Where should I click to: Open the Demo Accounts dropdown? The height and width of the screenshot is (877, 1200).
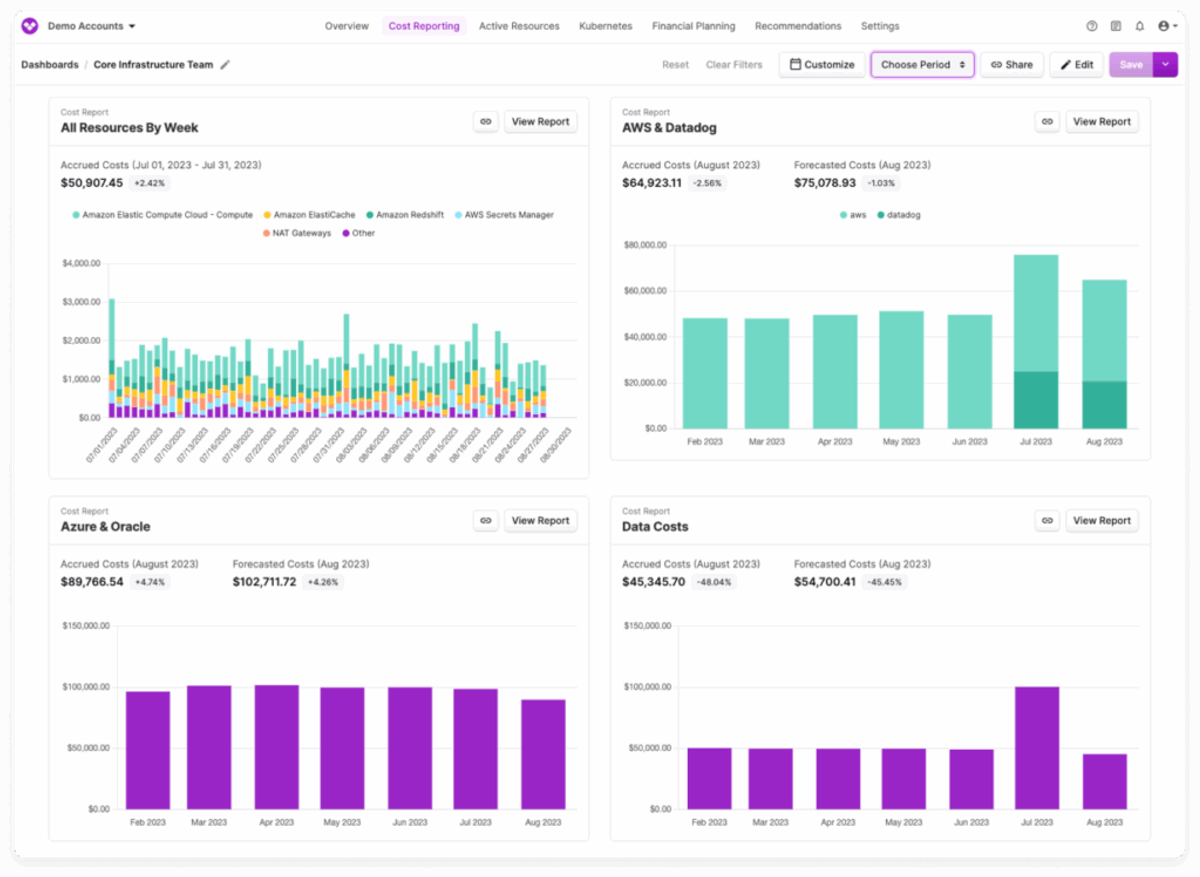tap(92, 26)
